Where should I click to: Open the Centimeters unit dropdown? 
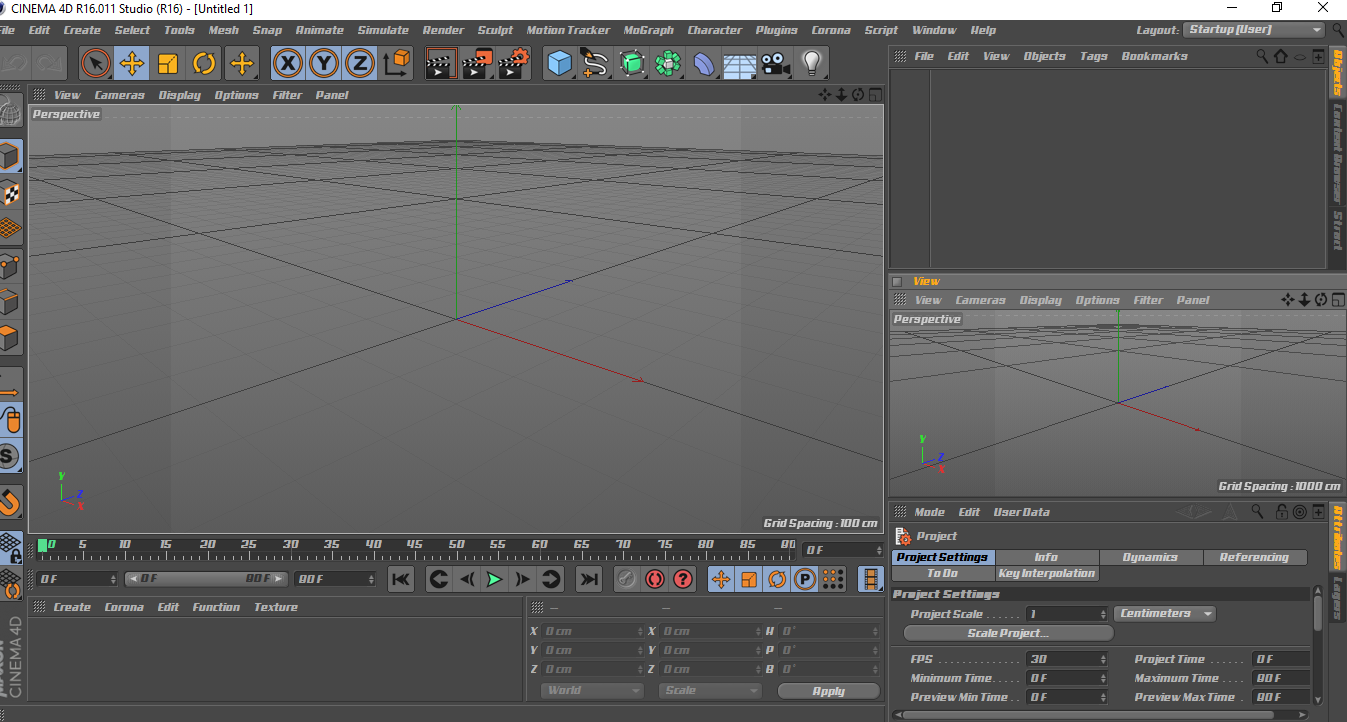pyautogui.click(x=1164, y=614)
